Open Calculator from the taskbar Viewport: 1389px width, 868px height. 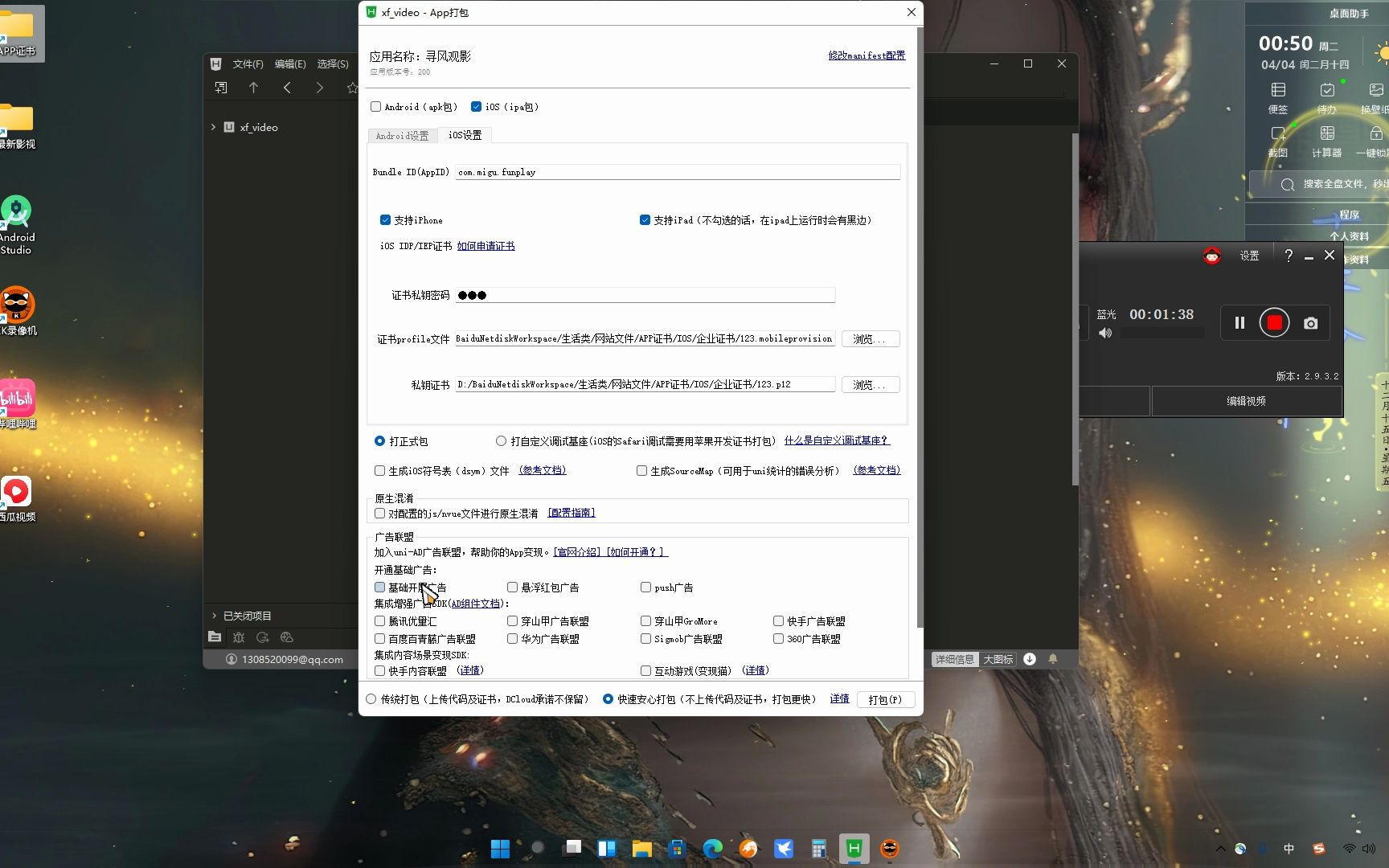pyautogui.click(x=818, y=849)
